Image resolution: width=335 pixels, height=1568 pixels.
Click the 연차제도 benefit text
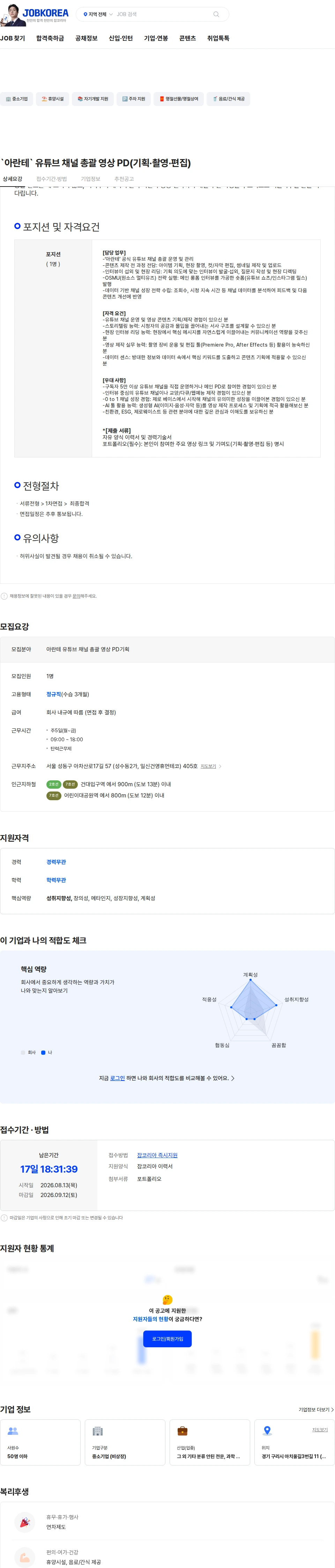click(x=56, y=1527)
